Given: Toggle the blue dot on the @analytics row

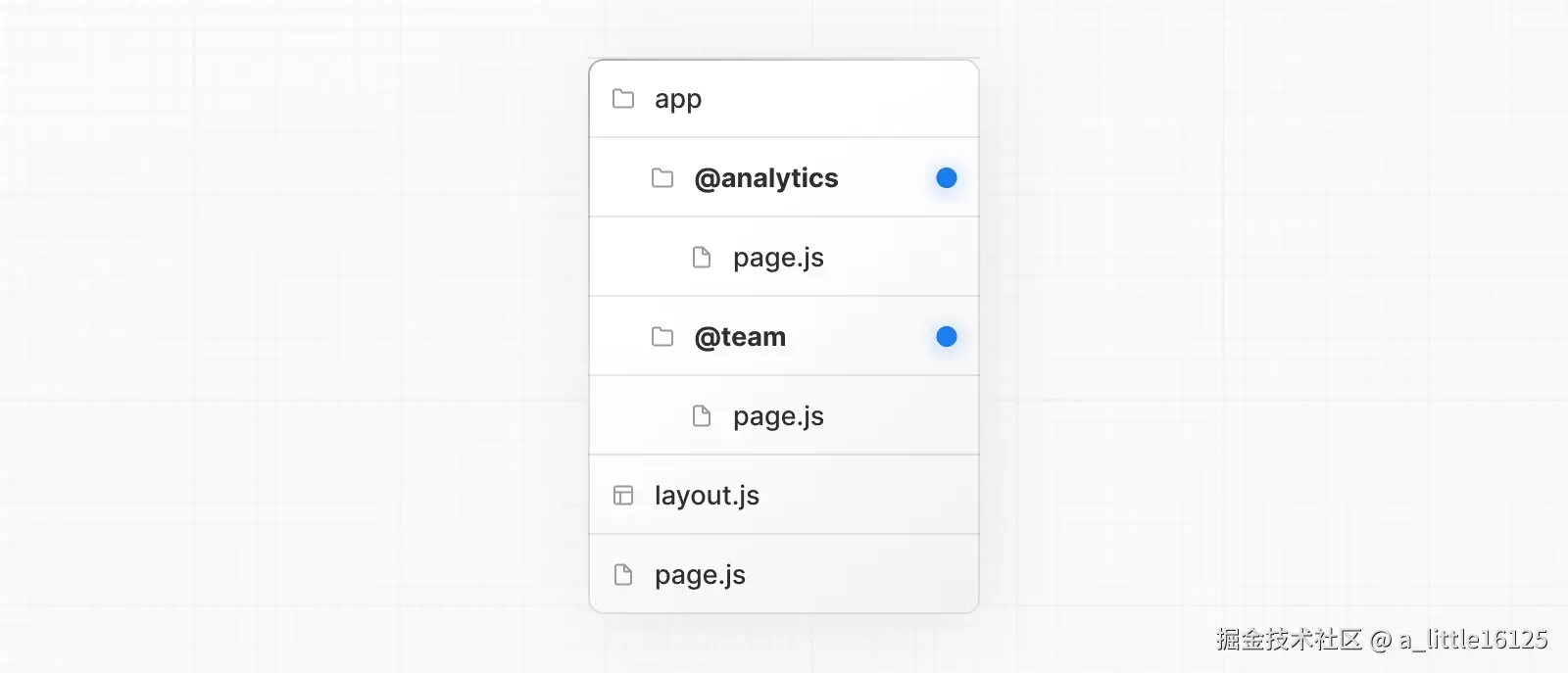Looking at the screenshot, I should [x=946, y=178].
